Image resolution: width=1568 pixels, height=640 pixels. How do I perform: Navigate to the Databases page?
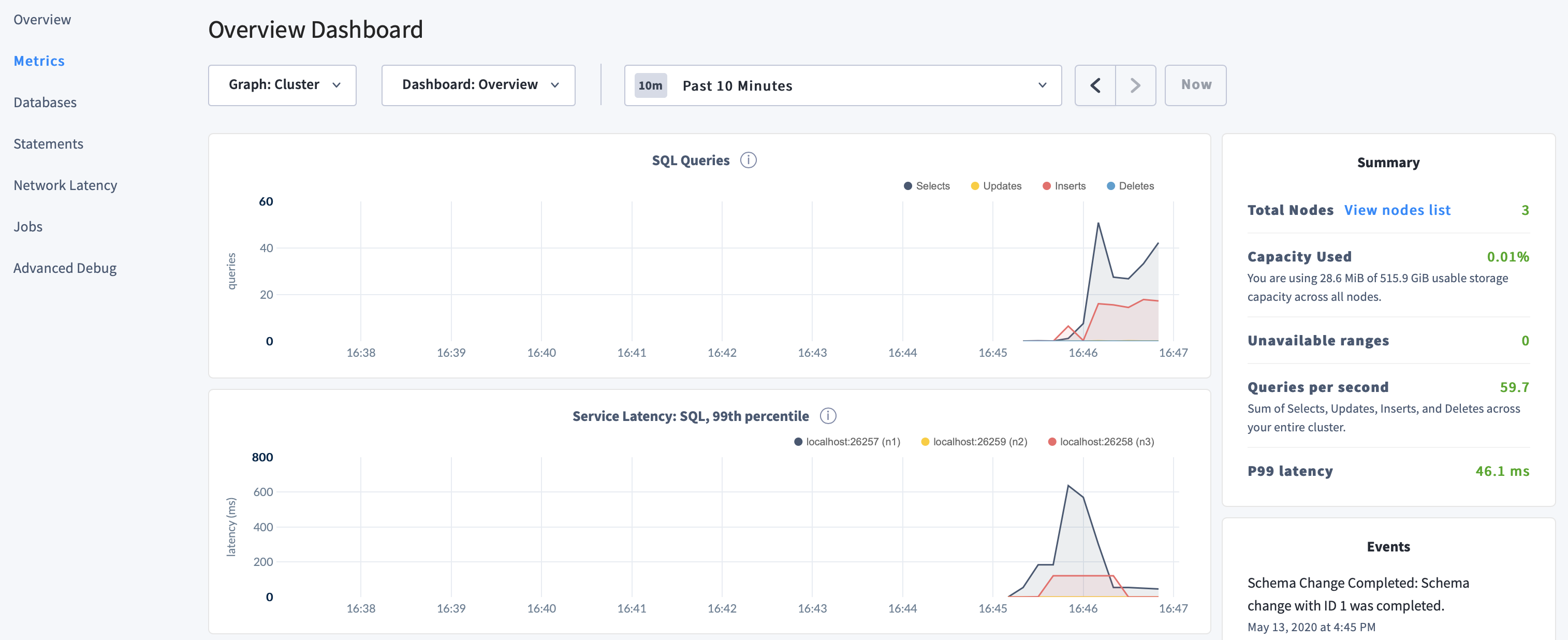45,101
